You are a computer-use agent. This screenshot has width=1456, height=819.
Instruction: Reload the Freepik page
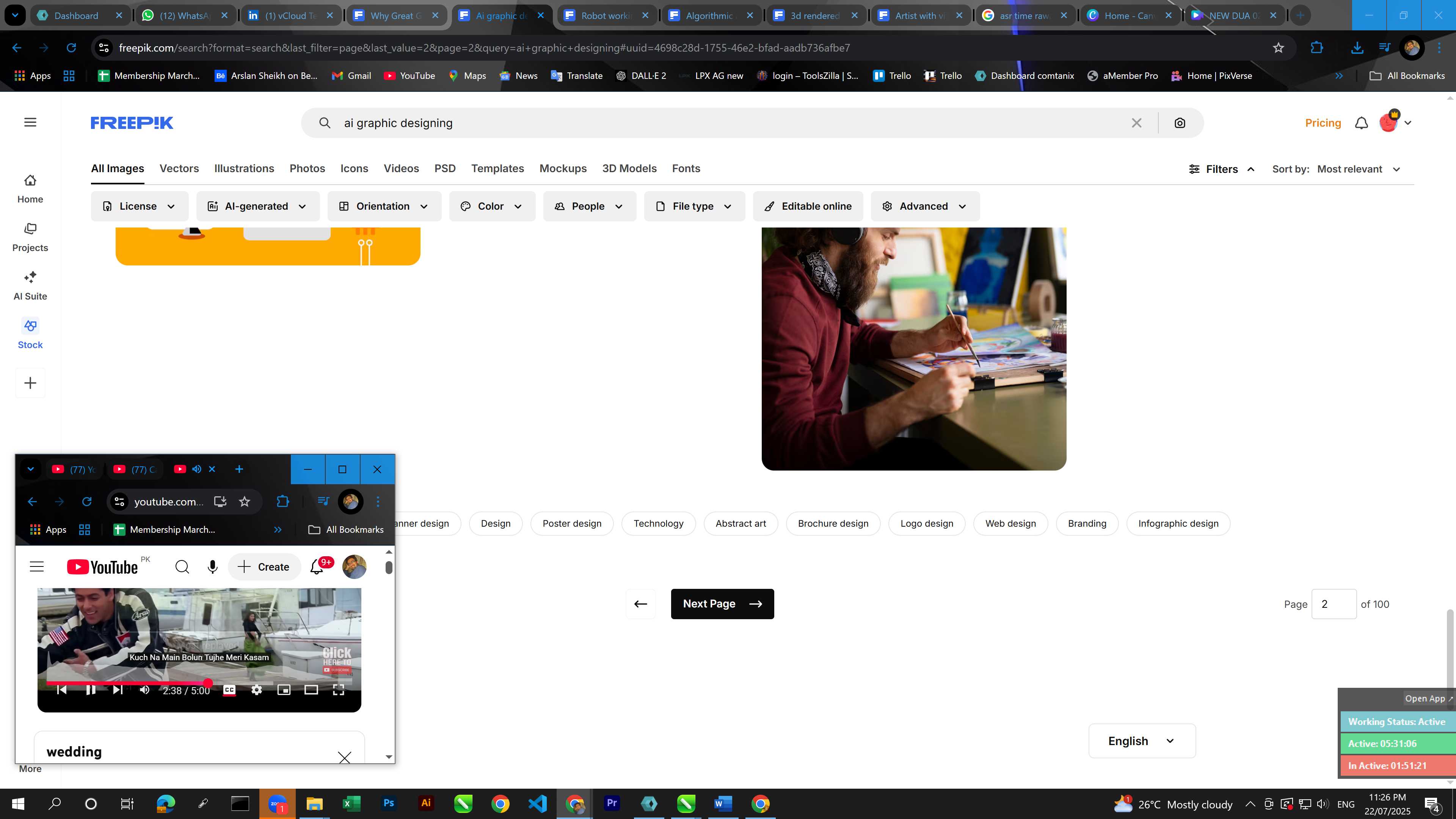point(71,48)
